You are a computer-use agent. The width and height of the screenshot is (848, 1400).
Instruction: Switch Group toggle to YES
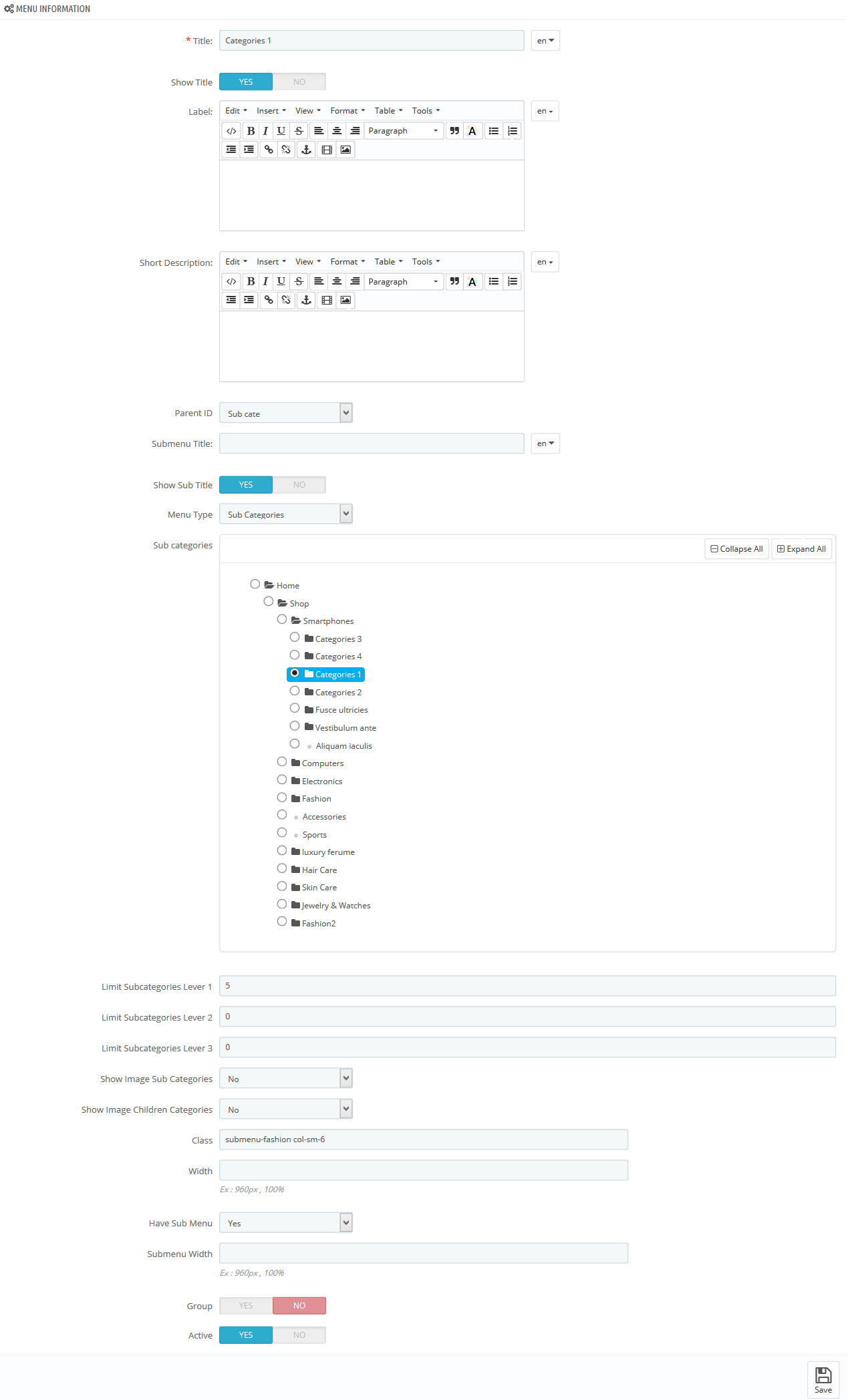246,1306
